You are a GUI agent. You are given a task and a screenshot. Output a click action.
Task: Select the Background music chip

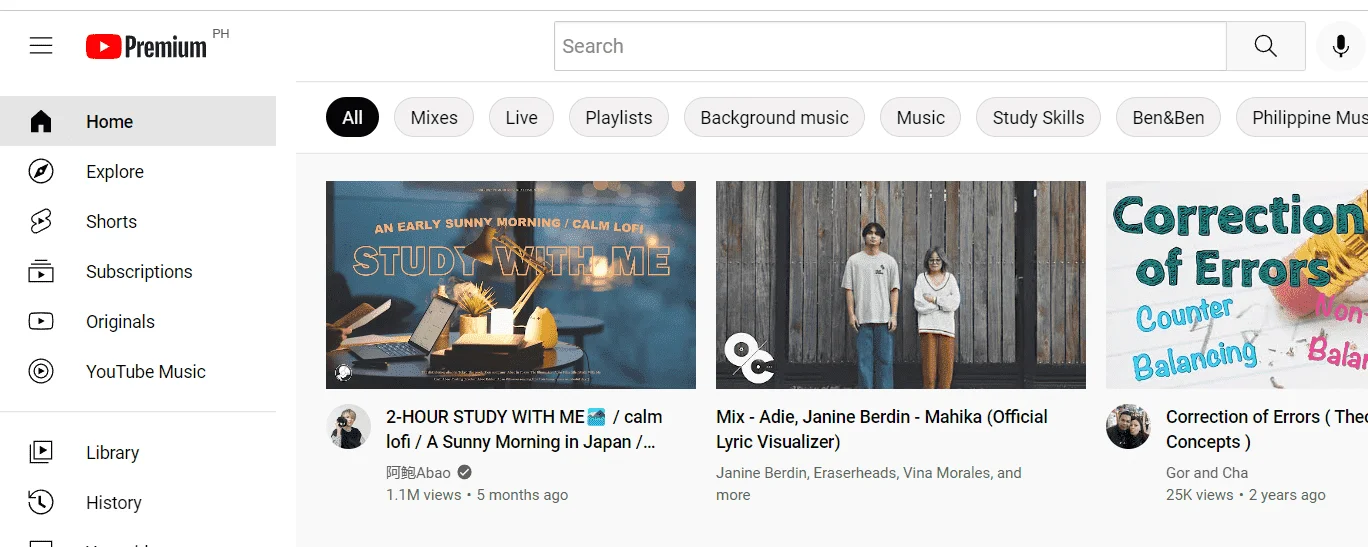click(774, 118)
